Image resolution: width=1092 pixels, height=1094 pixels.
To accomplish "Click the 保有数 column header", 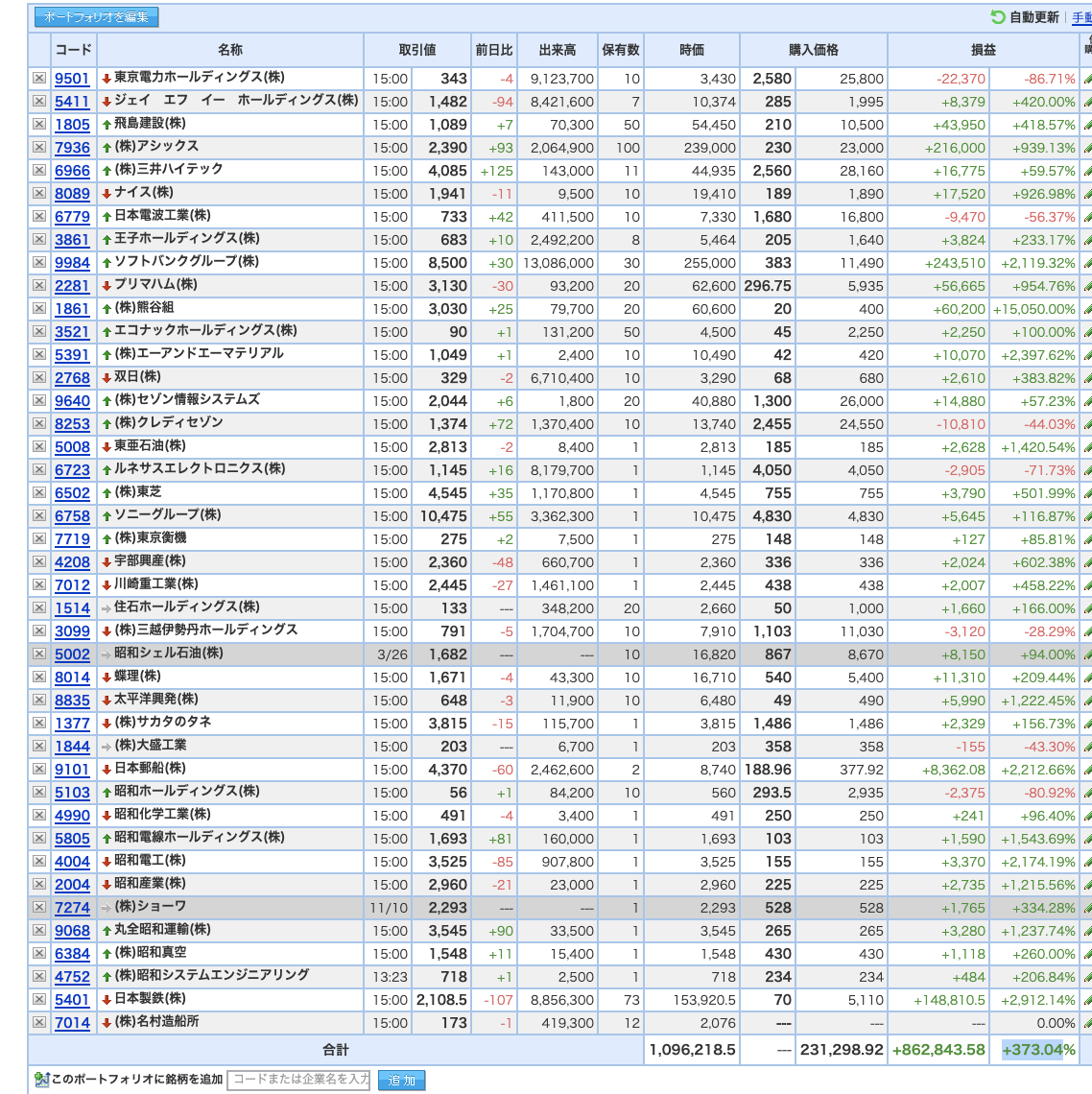I will click(621, 50).
